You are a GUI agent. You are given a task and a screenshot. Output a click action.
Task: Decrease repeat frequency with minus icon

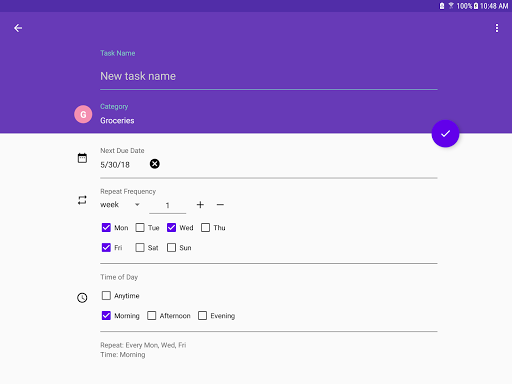pyautogui.click(x=220, y=205)
